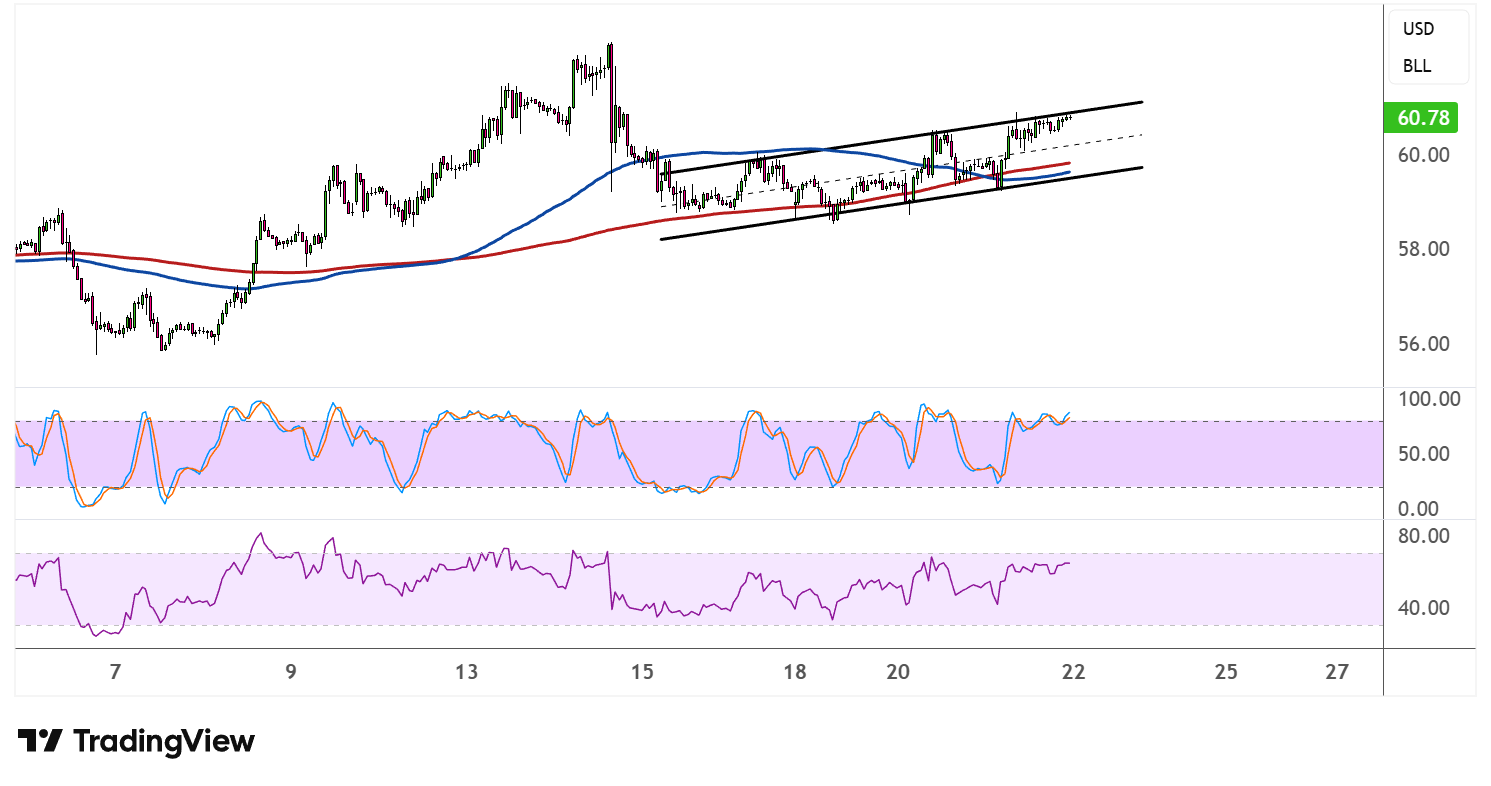The height and width of the screenshot is (786, 1491).
Task: Click the 100.00 stochastic scale value
Action: click(x=1428, y=399)
